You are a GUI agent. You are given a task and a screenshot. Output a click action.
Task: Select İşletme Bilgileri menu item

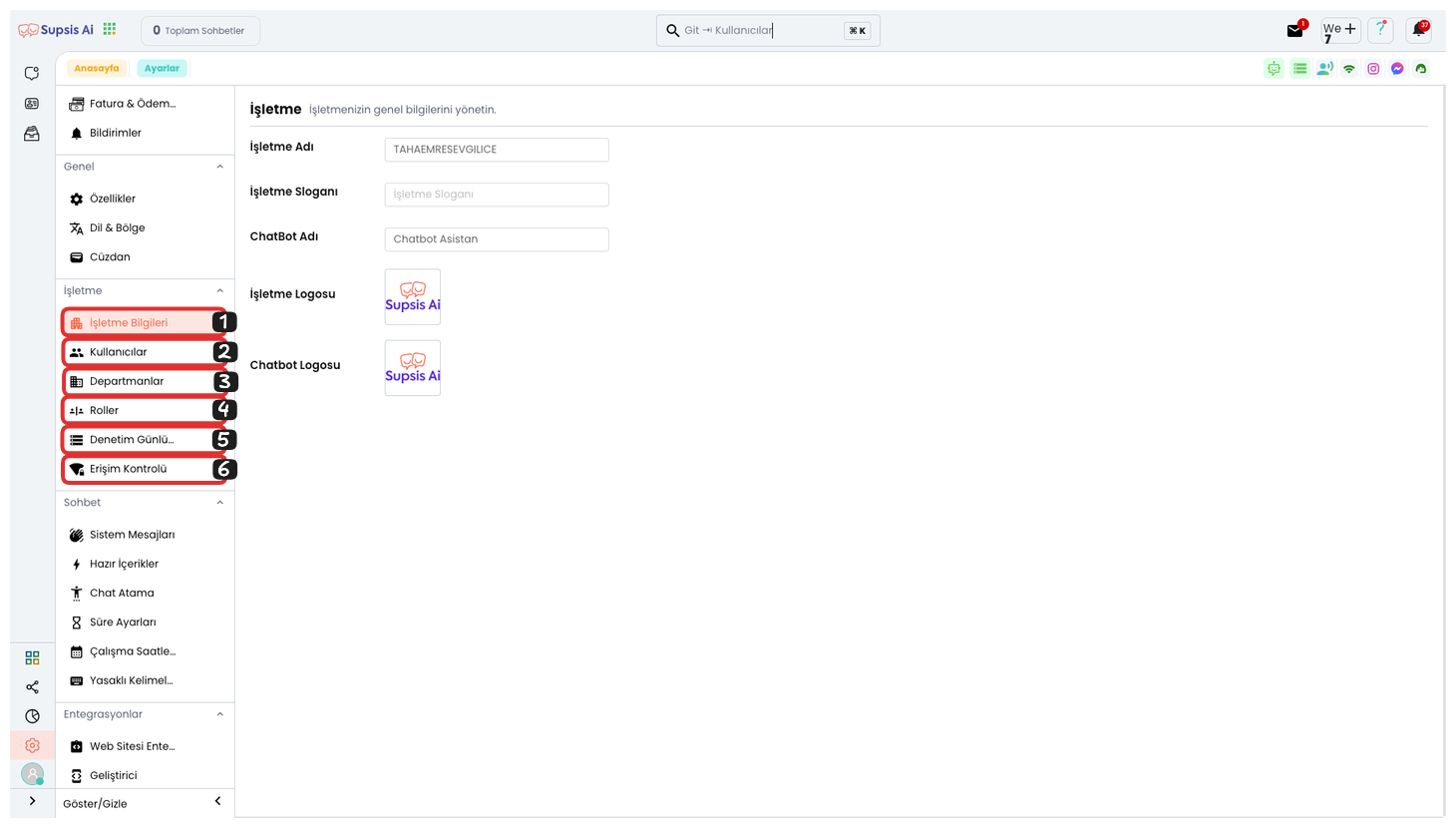coord(145,322)
